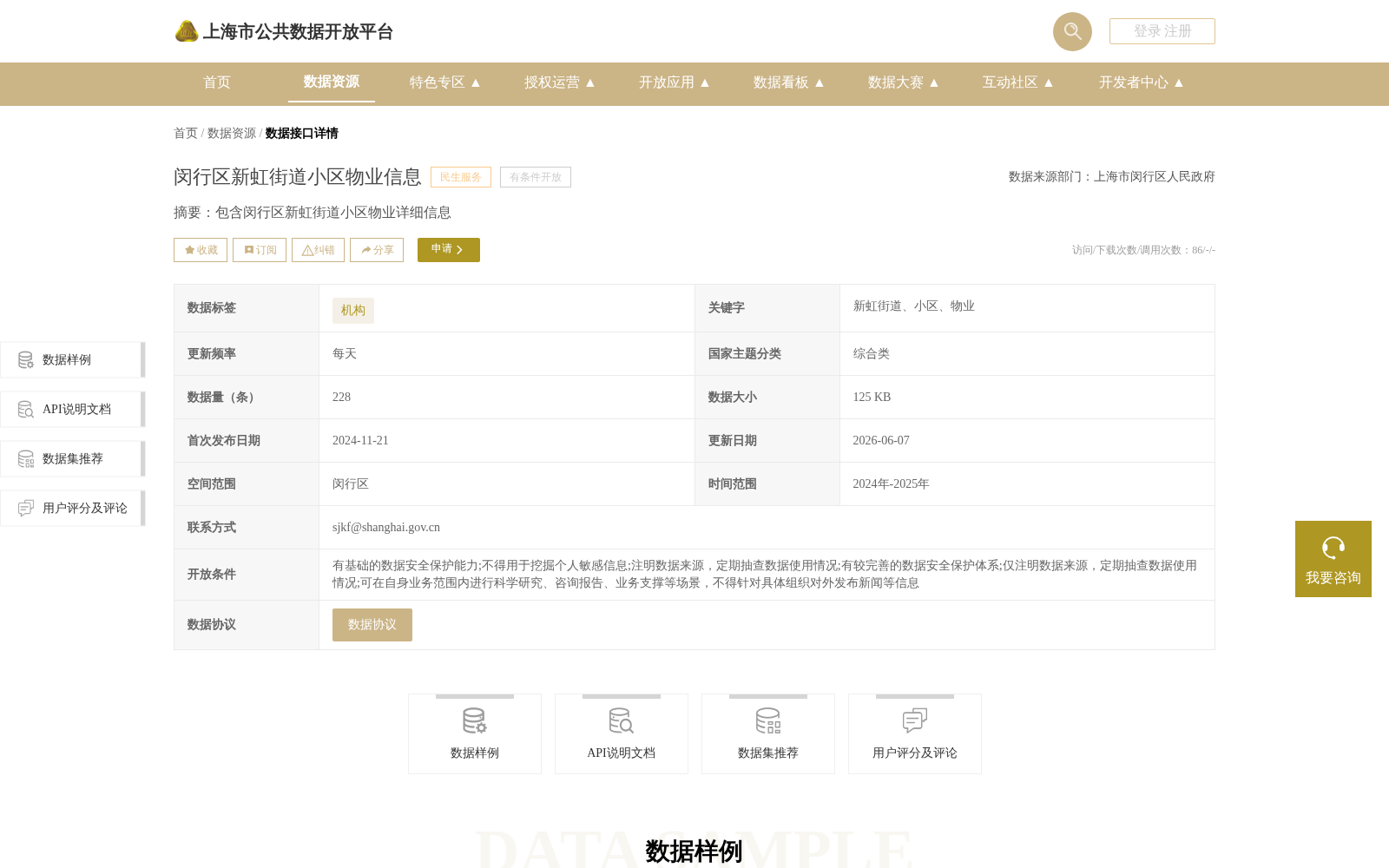This screenshot has height=868, width=1389.
Task: Click the keyword text 新虹街道、小区、物业
Action: pos(914,306)
